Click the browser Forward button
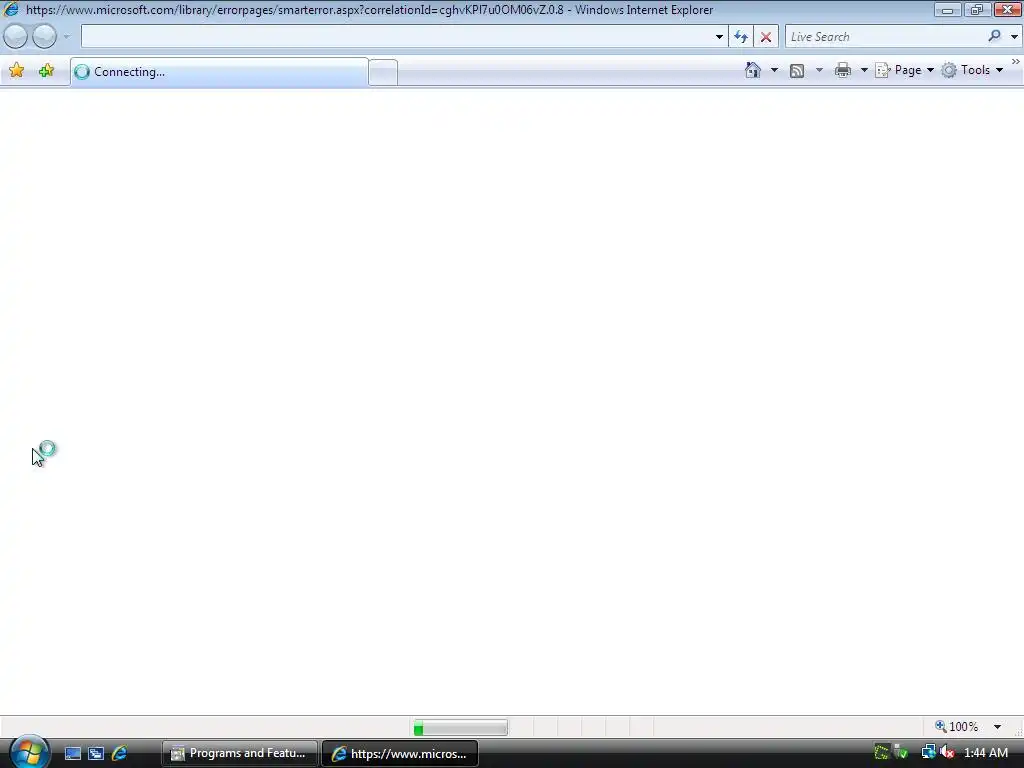The width and height of the screenshot is (1024, 768). (44, 37)
